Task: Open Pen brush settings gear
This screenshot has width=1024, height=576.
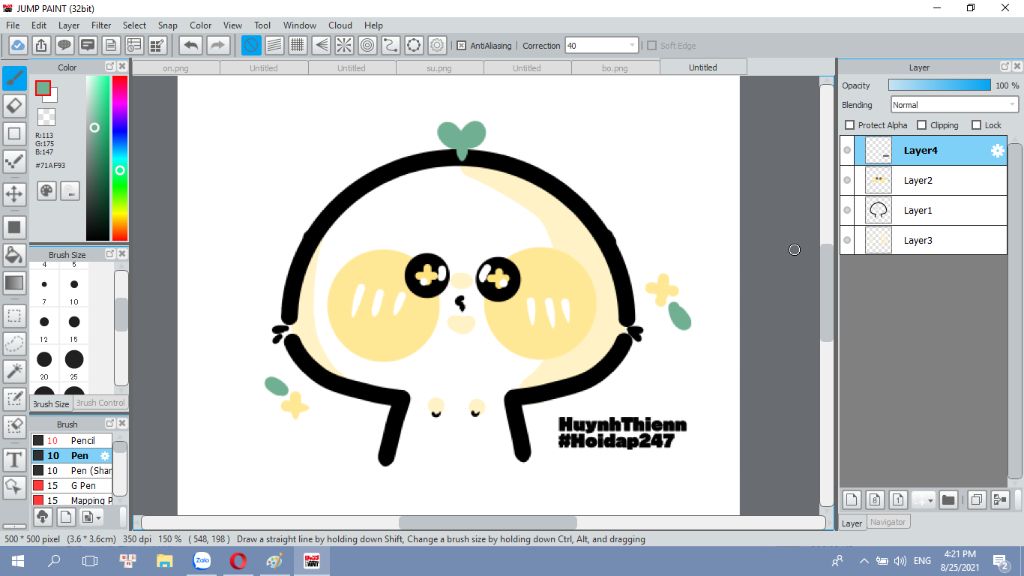Action: 104,455
